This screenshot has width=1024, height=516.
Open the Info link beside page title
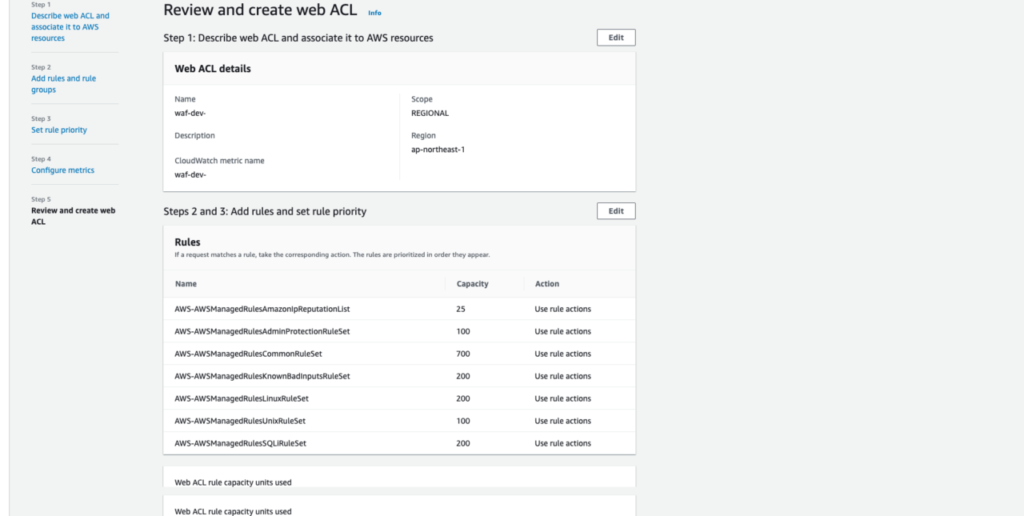tap(375, 12)
